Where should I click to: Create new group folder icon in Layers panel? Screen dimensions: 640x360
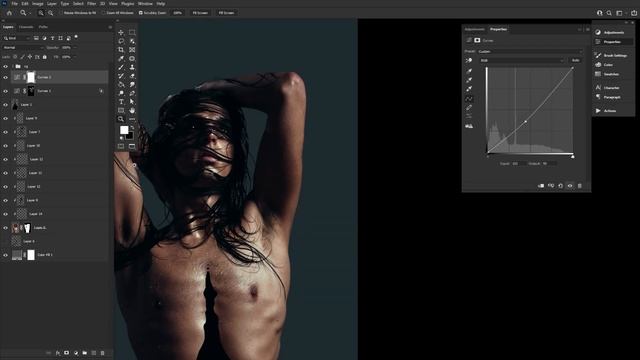(84, 353)
